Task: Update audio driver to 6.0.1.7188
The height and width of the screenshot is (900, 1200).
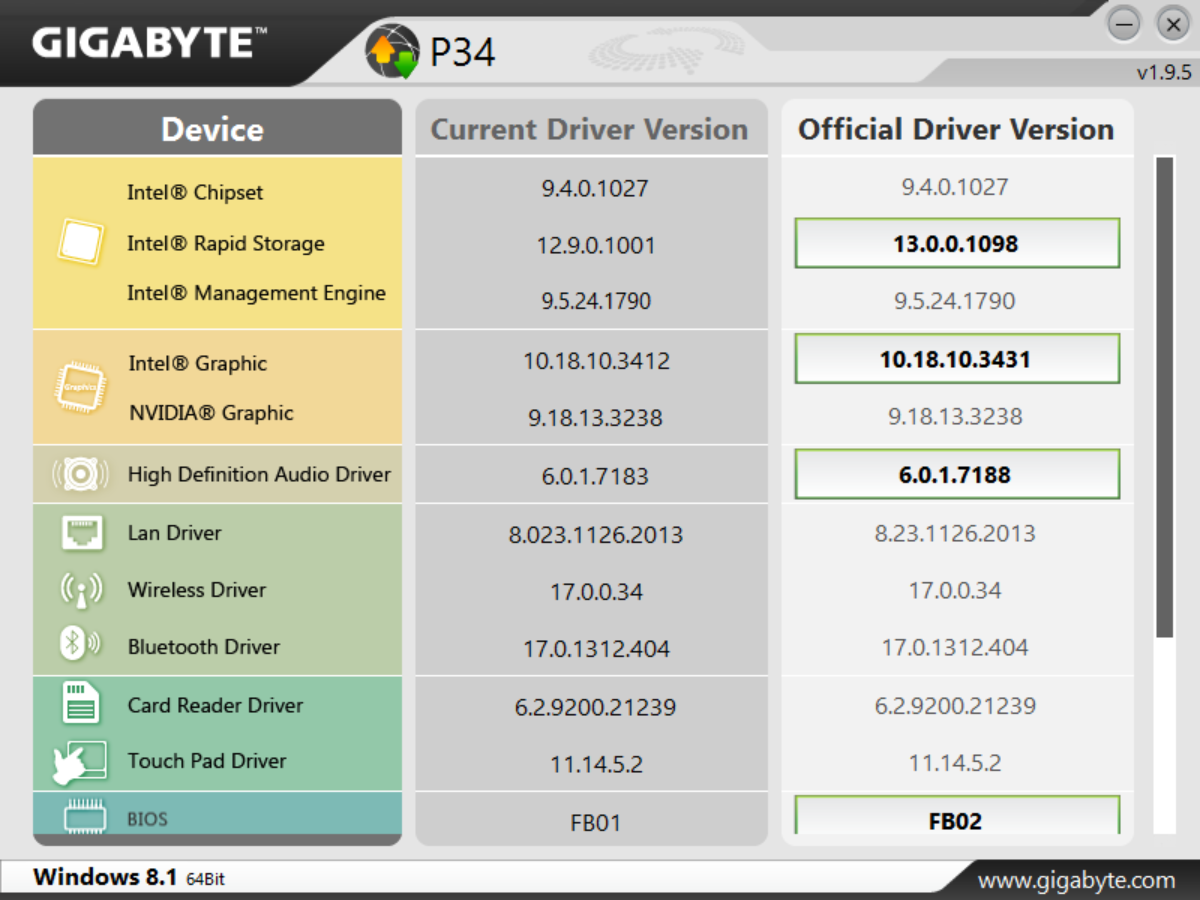Action: click(957, 474)
